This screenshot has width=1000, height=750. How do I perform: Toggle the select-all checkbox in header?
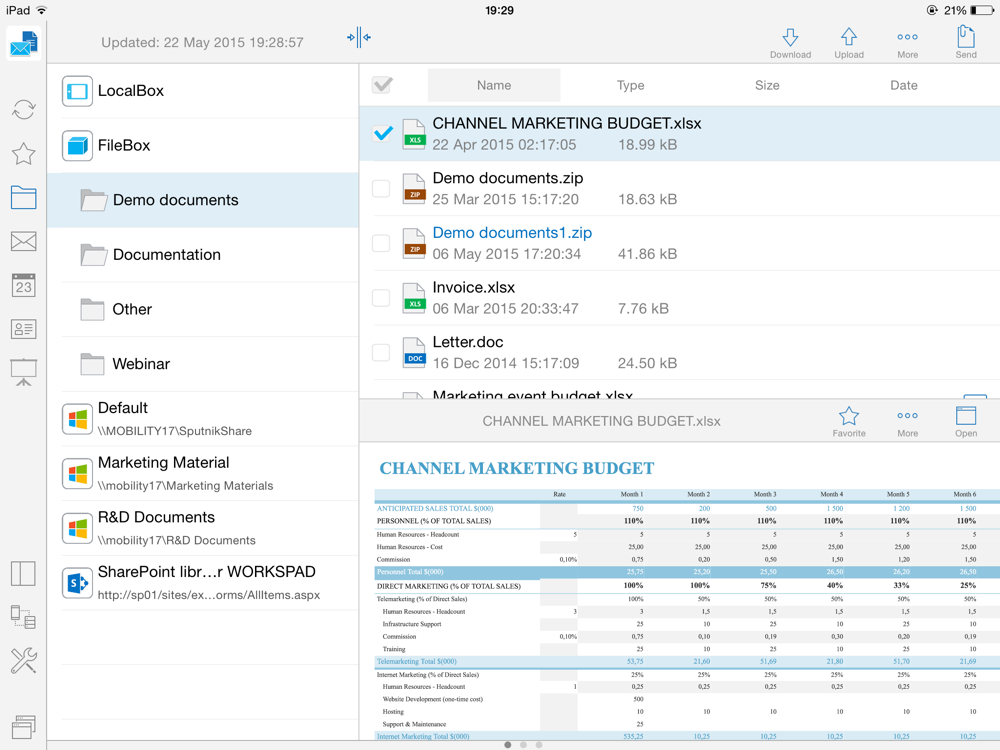click(382, 85)
